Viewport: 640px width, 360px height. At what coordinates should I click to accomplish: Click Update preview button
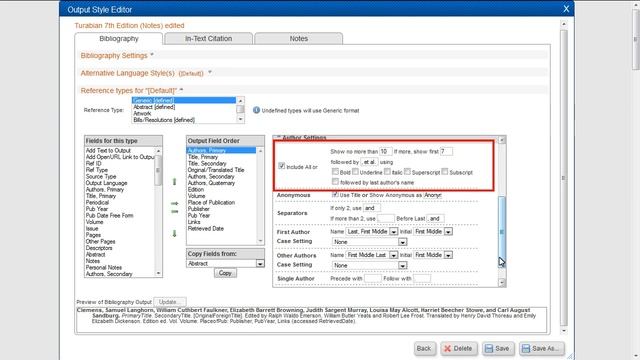170,302
